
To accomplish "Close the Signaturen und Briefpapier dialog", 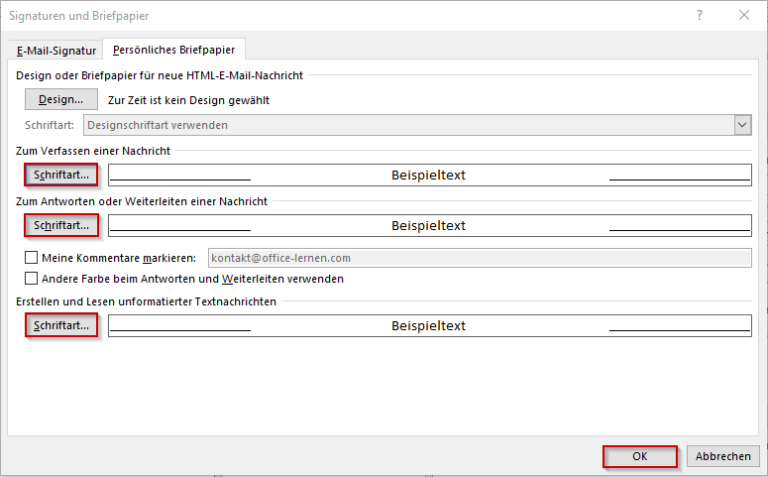I will tap(743, 15).
